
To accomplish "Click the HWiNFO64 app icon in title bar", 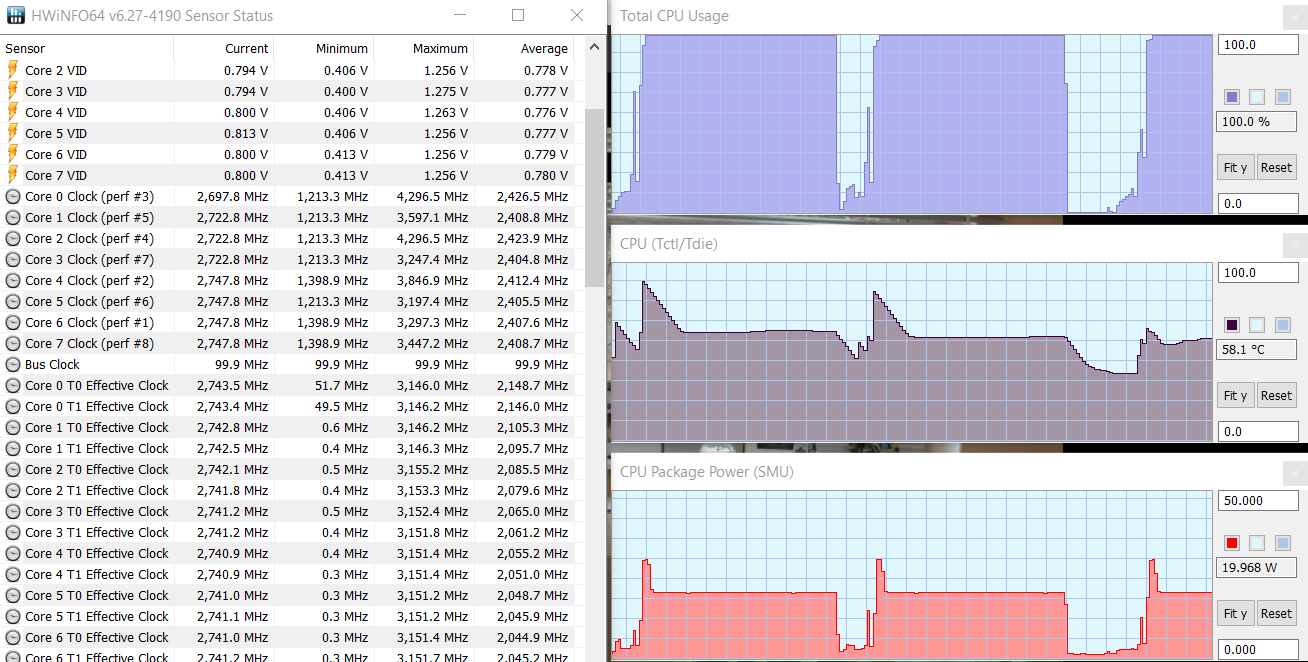I will [16, 16].
